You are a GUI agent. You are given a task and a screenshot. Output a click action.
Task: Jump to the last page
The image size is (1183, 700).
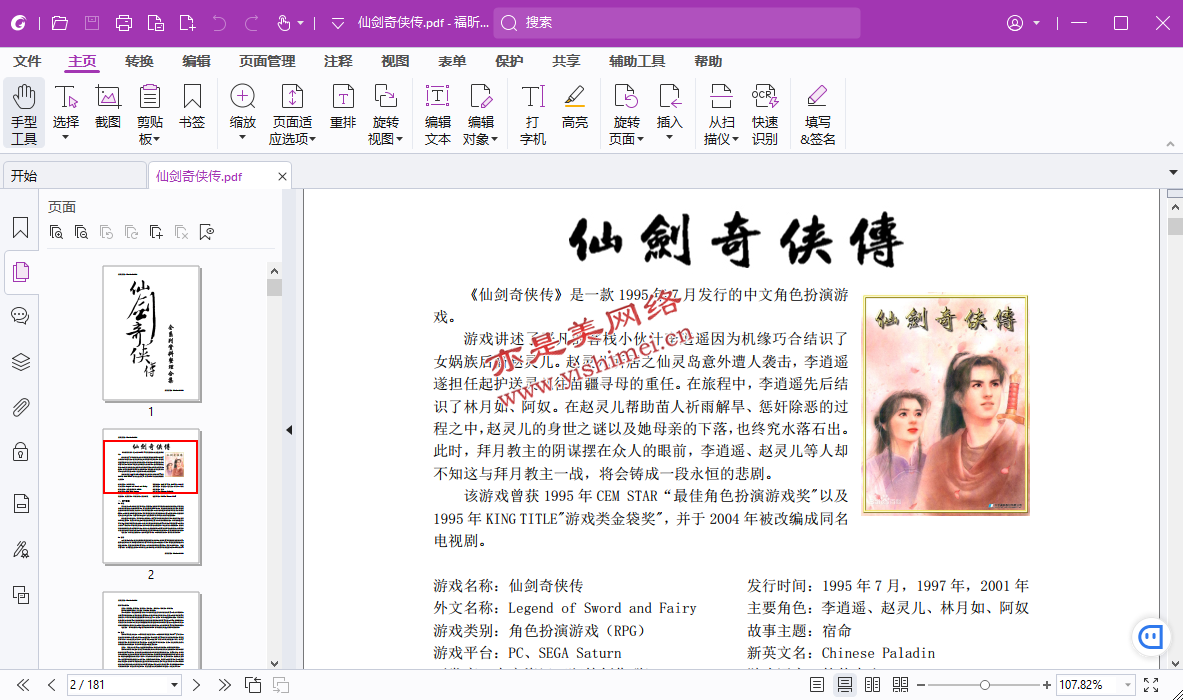225,685
